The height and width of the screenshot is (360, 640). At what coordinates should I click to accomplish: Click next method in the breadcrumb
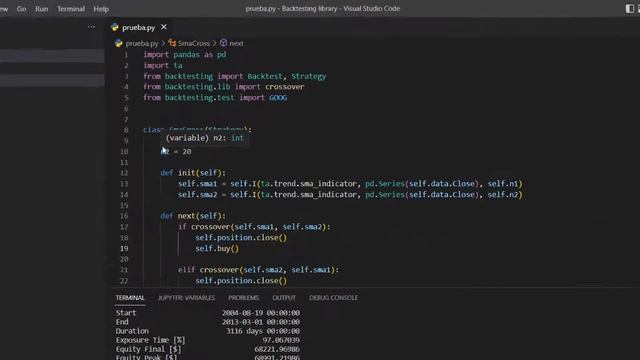236,43
